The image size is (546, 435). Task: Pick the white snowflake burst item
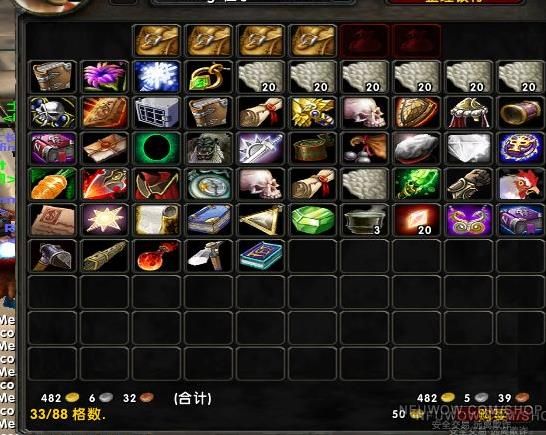pos(157,77)
